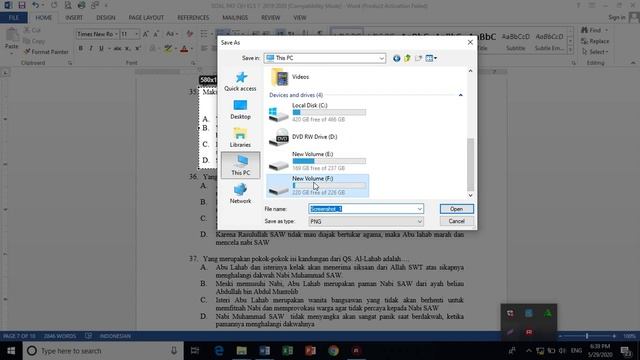
Task: Open Excel from the taskbar
Action: 287,351
